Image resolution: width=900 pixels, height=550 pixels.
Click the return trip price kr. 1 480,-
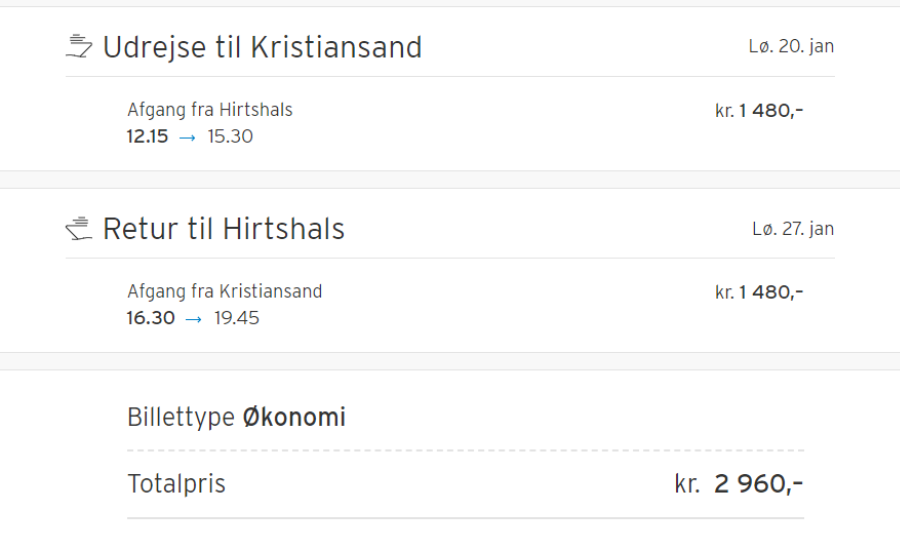pos(759,292)
